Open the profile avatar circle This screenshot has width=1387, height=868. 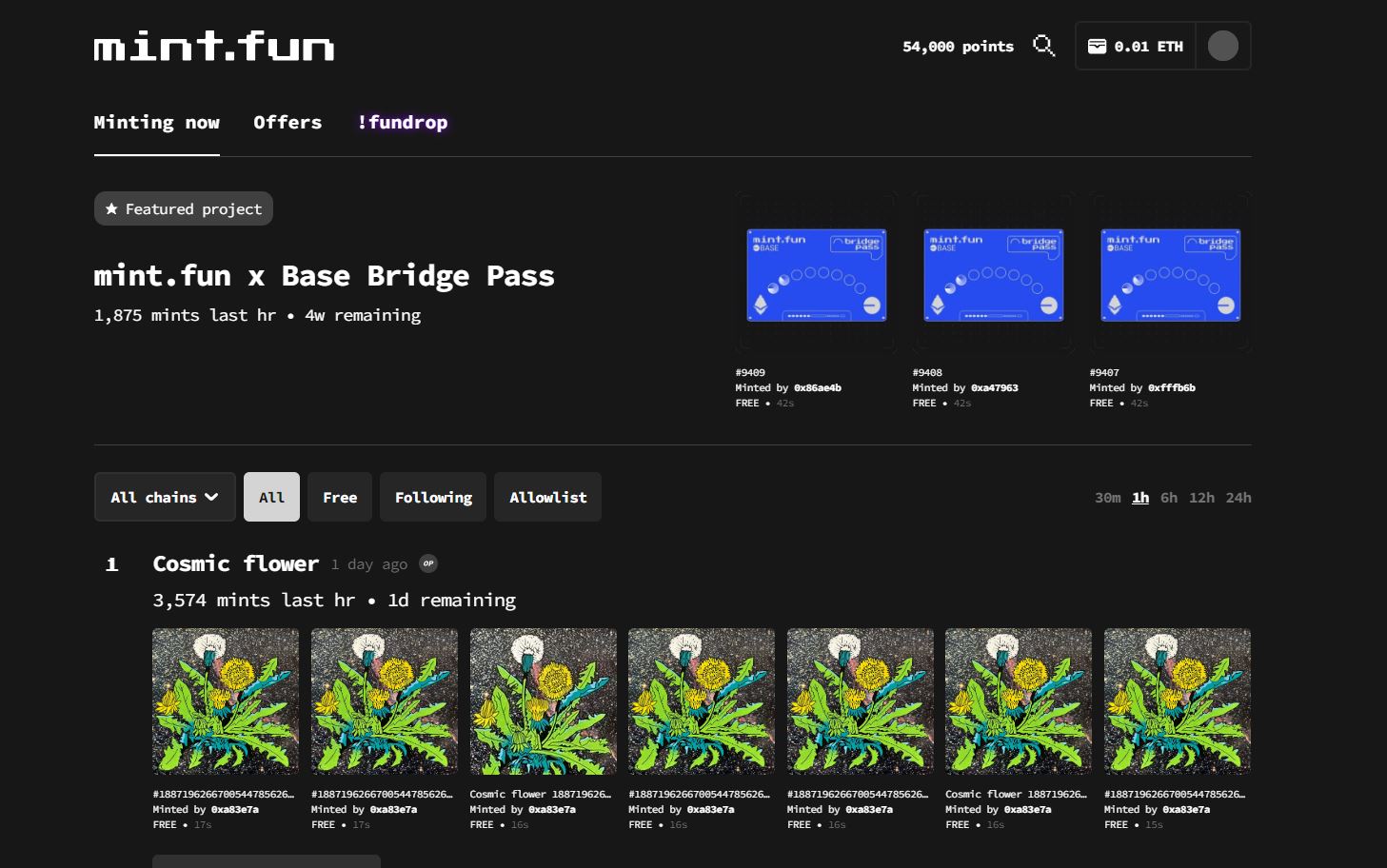(x=1223, y=46)
